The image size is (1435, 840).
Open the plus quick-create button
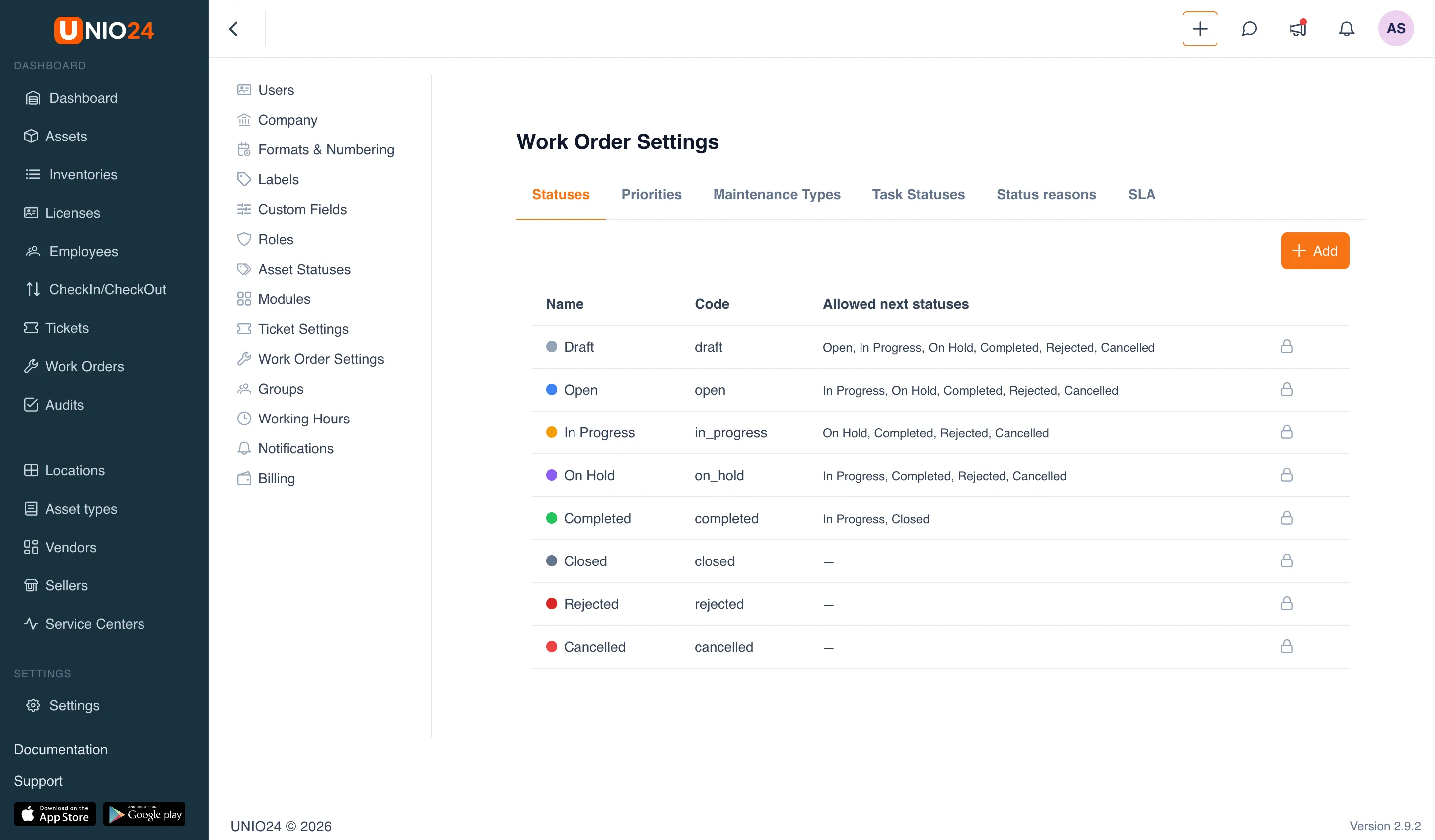point(1200,29)
